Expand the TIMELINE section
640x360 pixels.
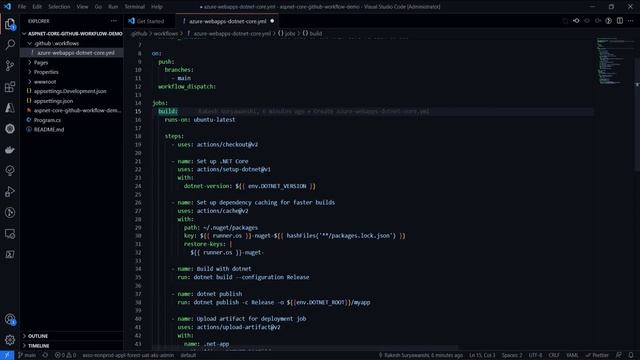(72, 346)
